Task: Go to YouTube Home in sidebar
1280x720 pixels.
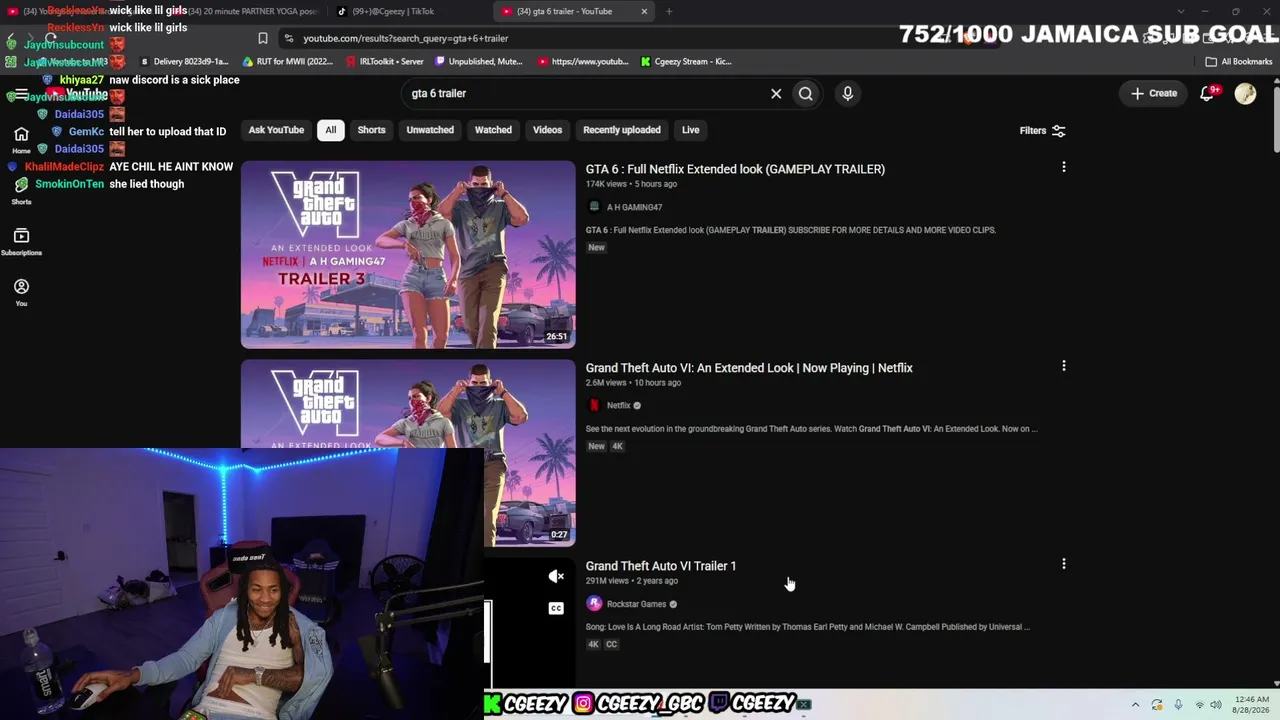Action: pos(21,141)
